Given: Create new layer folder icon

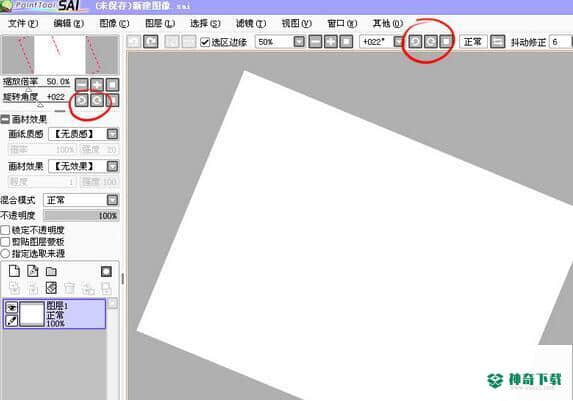Looking at the screenshot, I should coord(51,271).
